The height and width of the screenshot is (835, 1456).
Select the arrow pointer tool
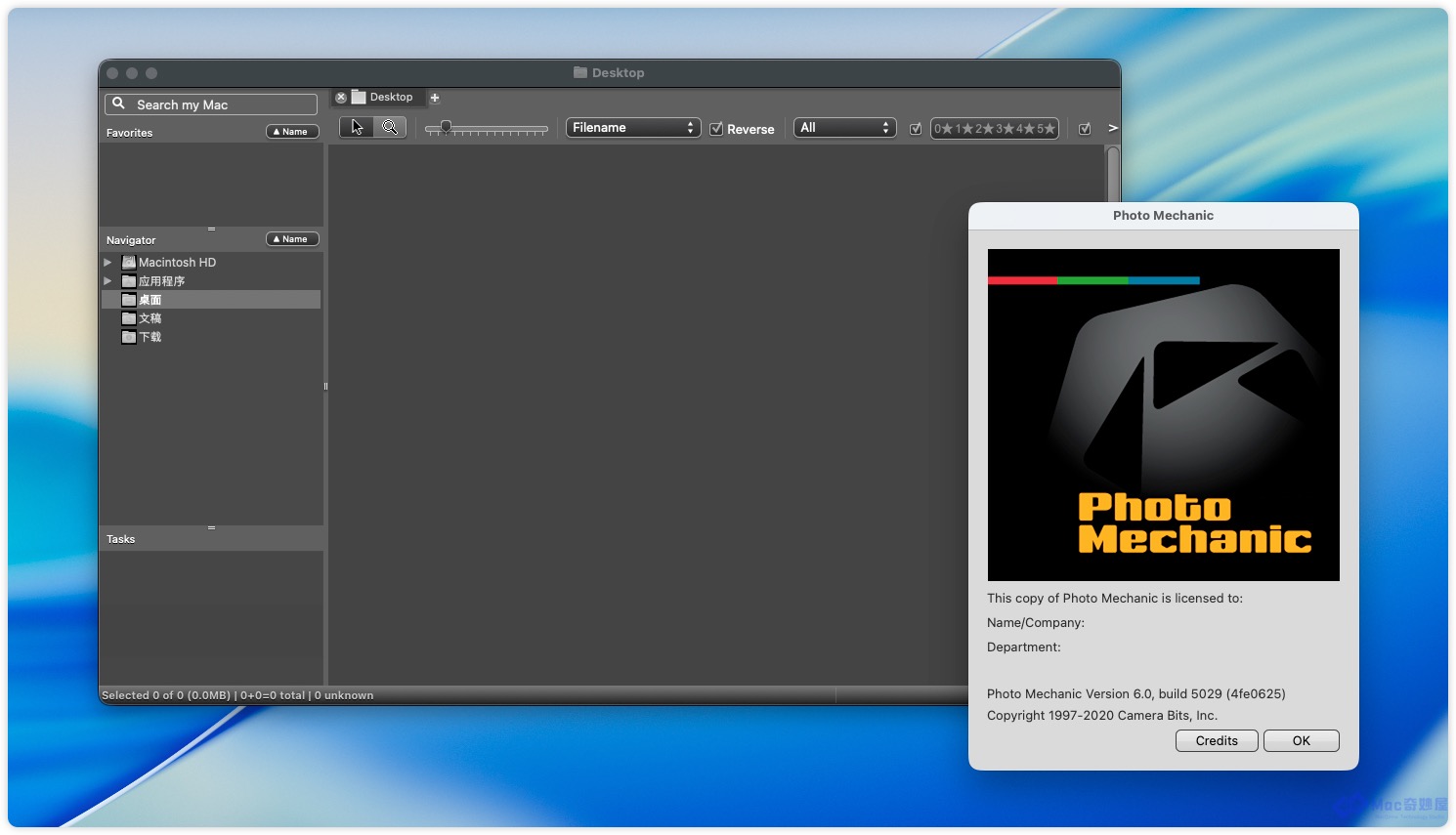[357, 128]
